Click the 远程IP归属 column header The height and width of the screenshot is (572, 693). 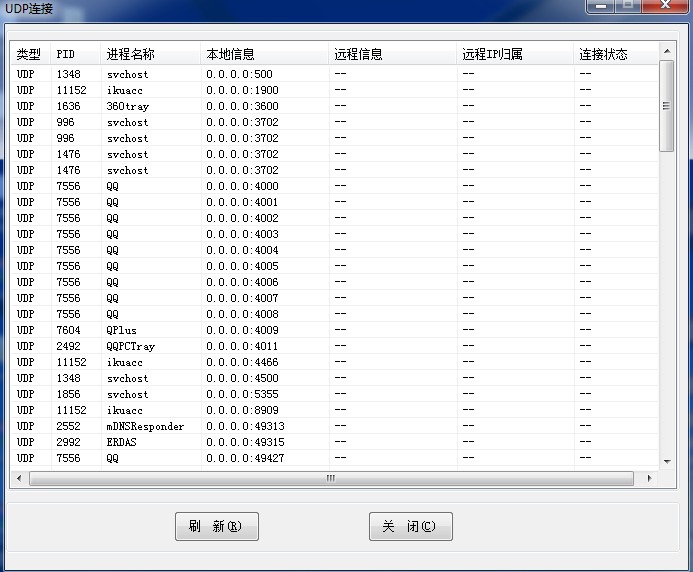pos(515,54)
